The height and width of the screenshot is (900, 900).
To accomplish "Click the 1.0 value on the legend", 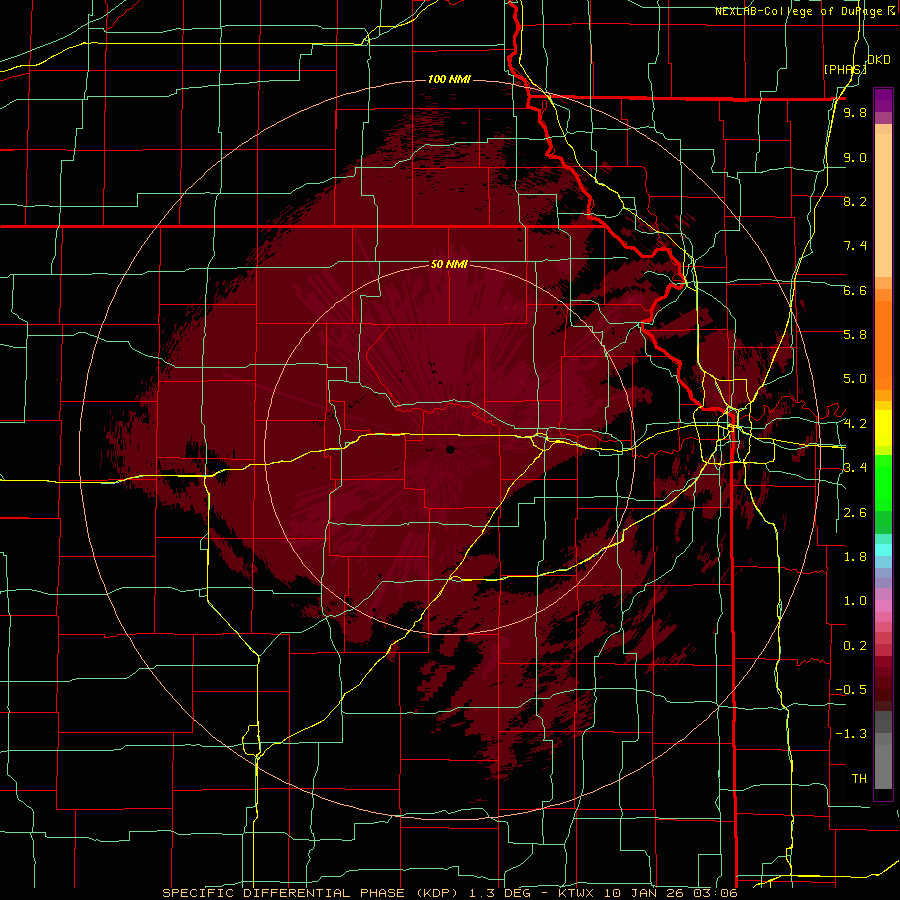I will click(855, 601).
